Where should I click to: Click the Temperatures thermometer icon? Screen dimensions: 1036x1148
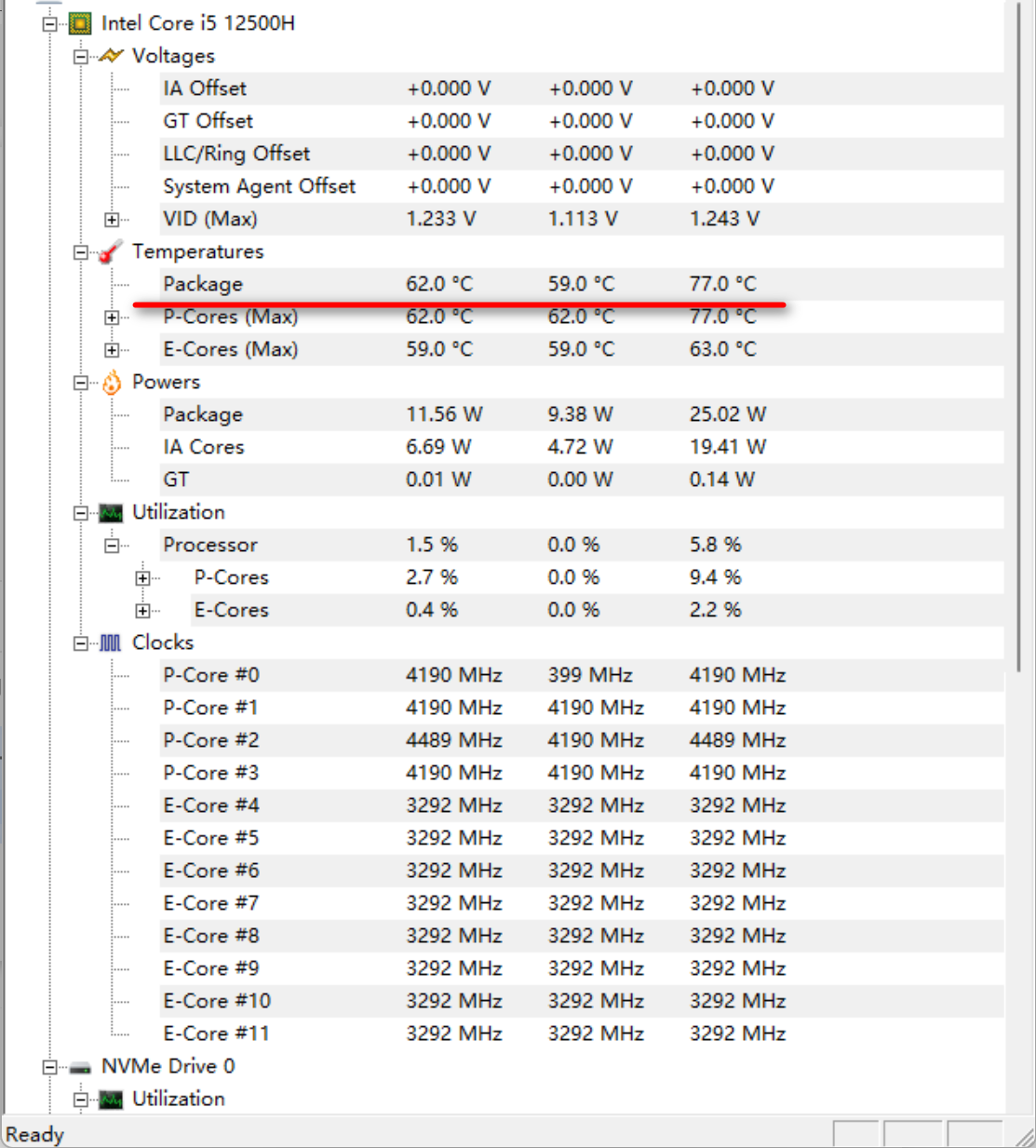[111, 251]
